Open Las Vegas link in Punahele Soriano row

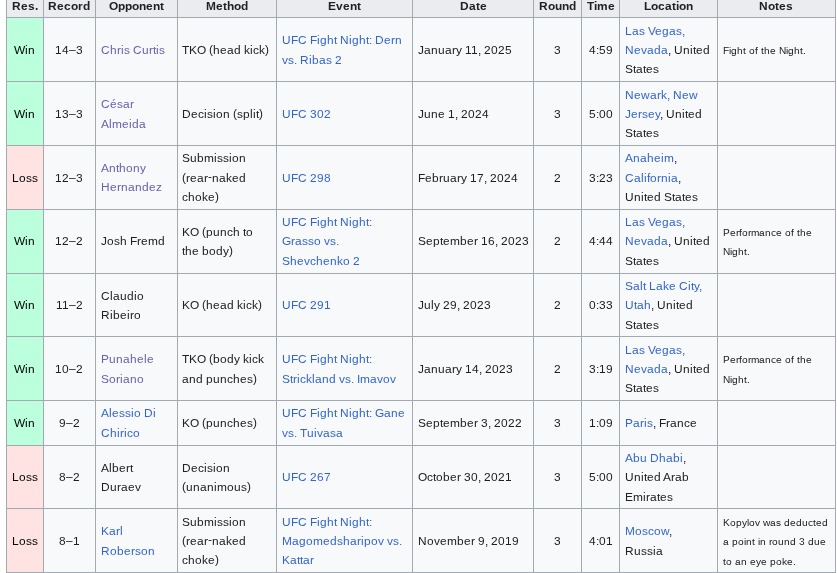pyautogui.click(x=655, y=350)
